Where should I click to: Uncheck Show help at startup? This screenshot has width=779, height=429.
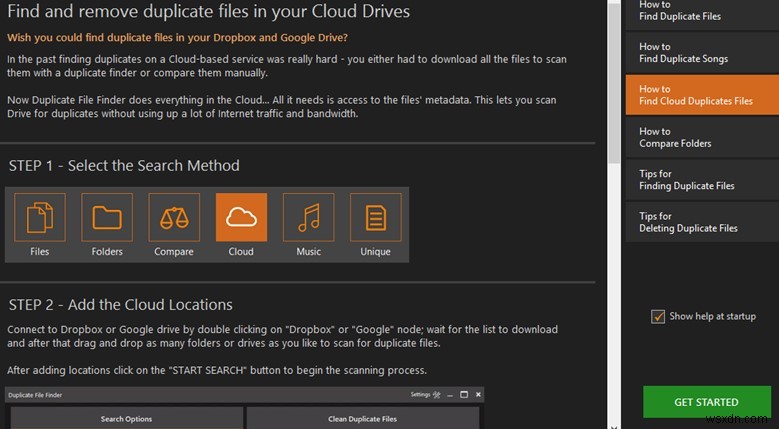point(658,317)
